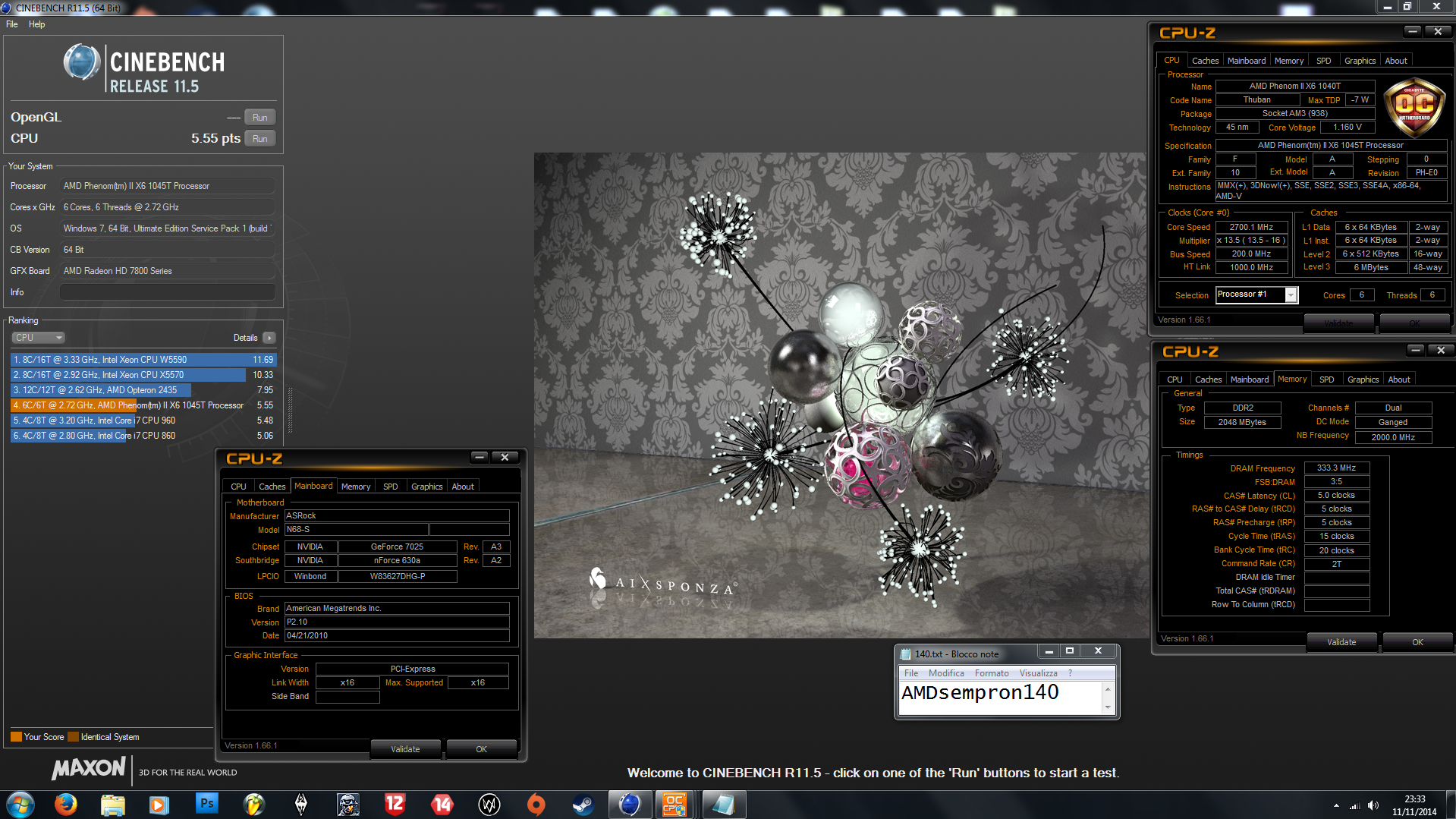
Task: Open the Battlefield soldier icon in taskbar
Action: [x=348, y=805]
